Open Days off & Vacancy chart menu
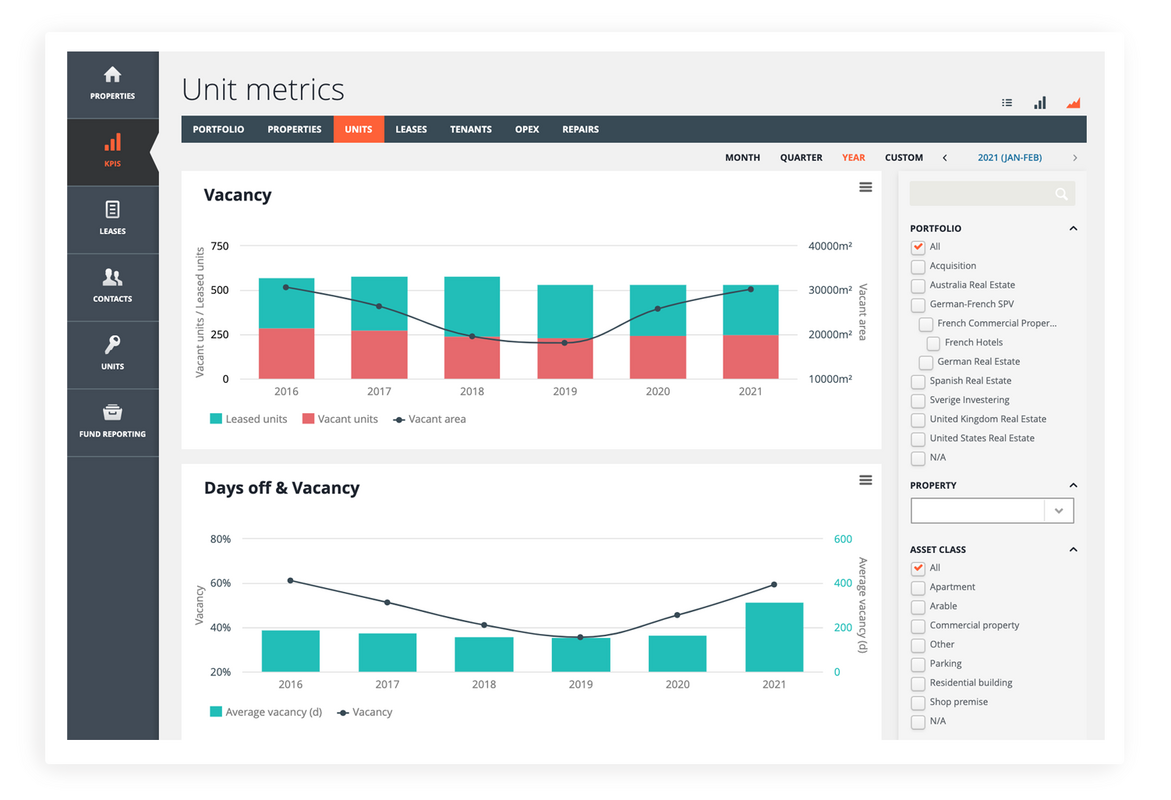This screenshot has width=1171, height=800. point(865,480)
